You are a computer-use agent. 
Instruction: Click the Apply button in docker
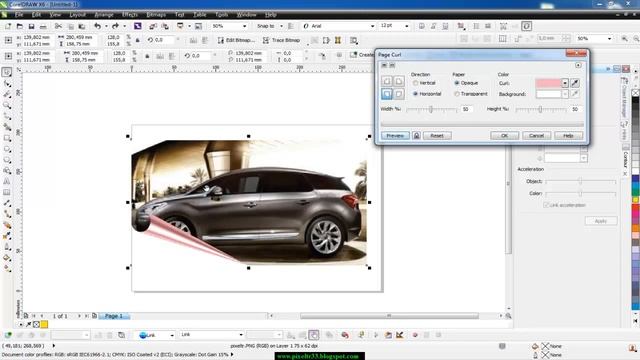click(x=600, y=221)
